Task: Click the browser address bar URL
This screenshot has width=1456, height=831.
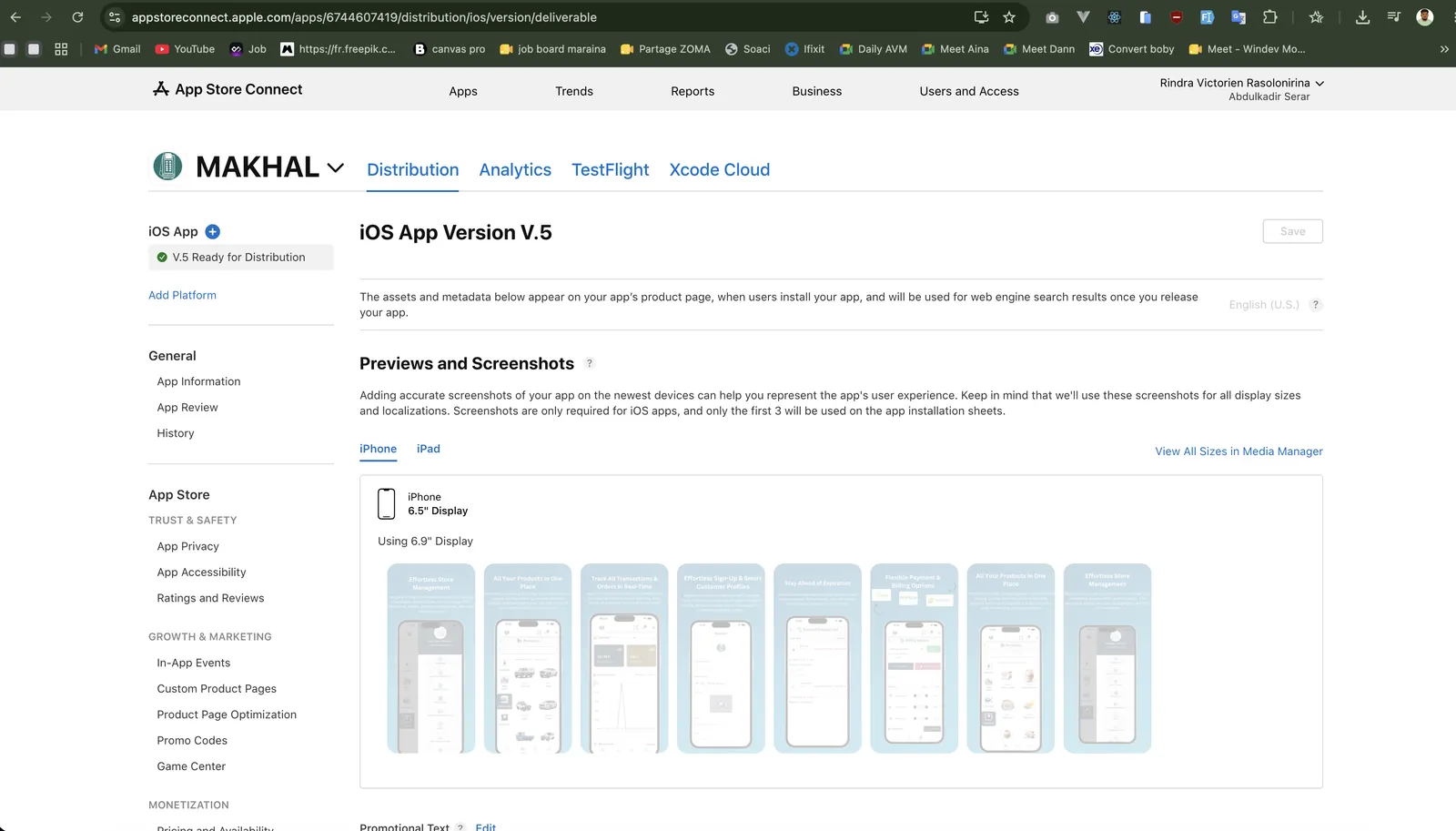Action: pos(364,17)
